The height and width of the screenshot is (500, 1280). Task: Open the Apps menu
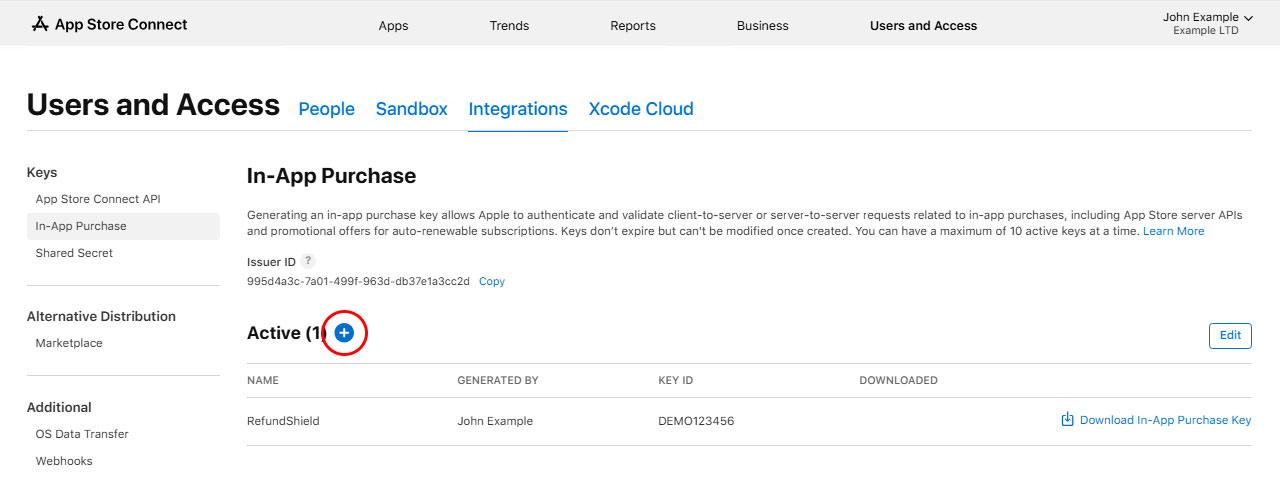point(393,25)
